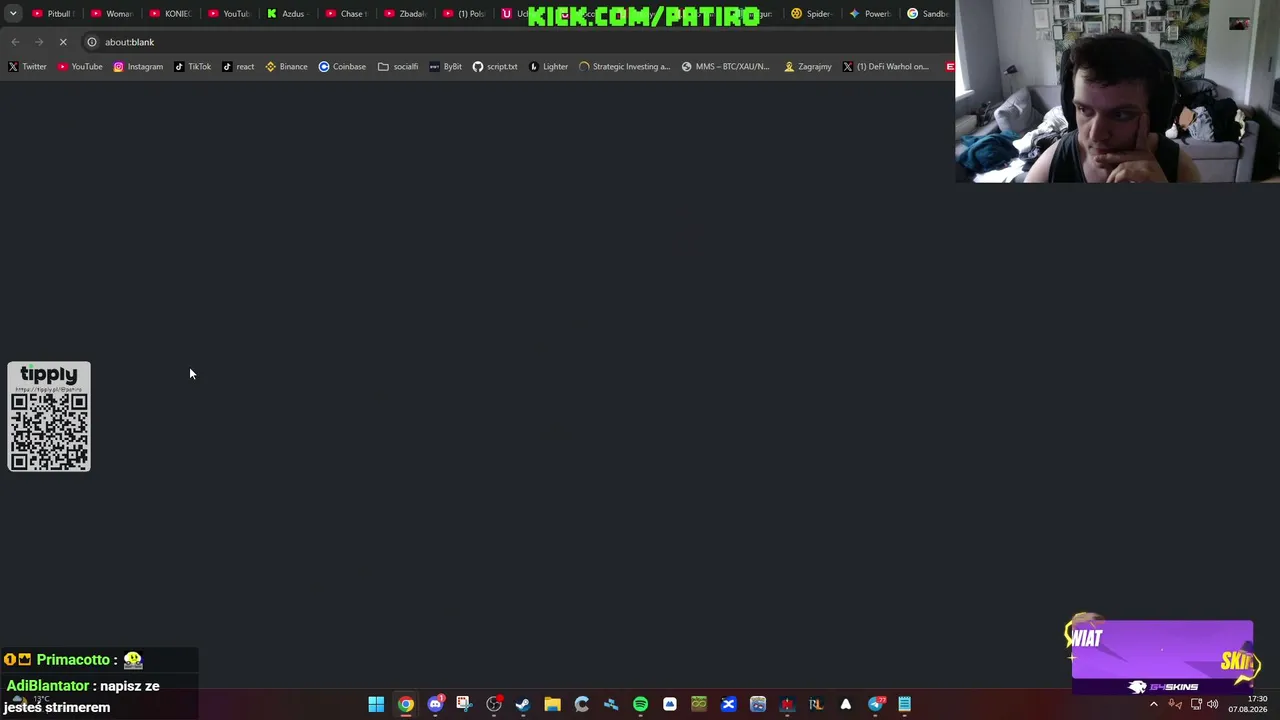1280x720 pixels.
Task: Open Spotify from the taskbar
Action: coord(640,704)
